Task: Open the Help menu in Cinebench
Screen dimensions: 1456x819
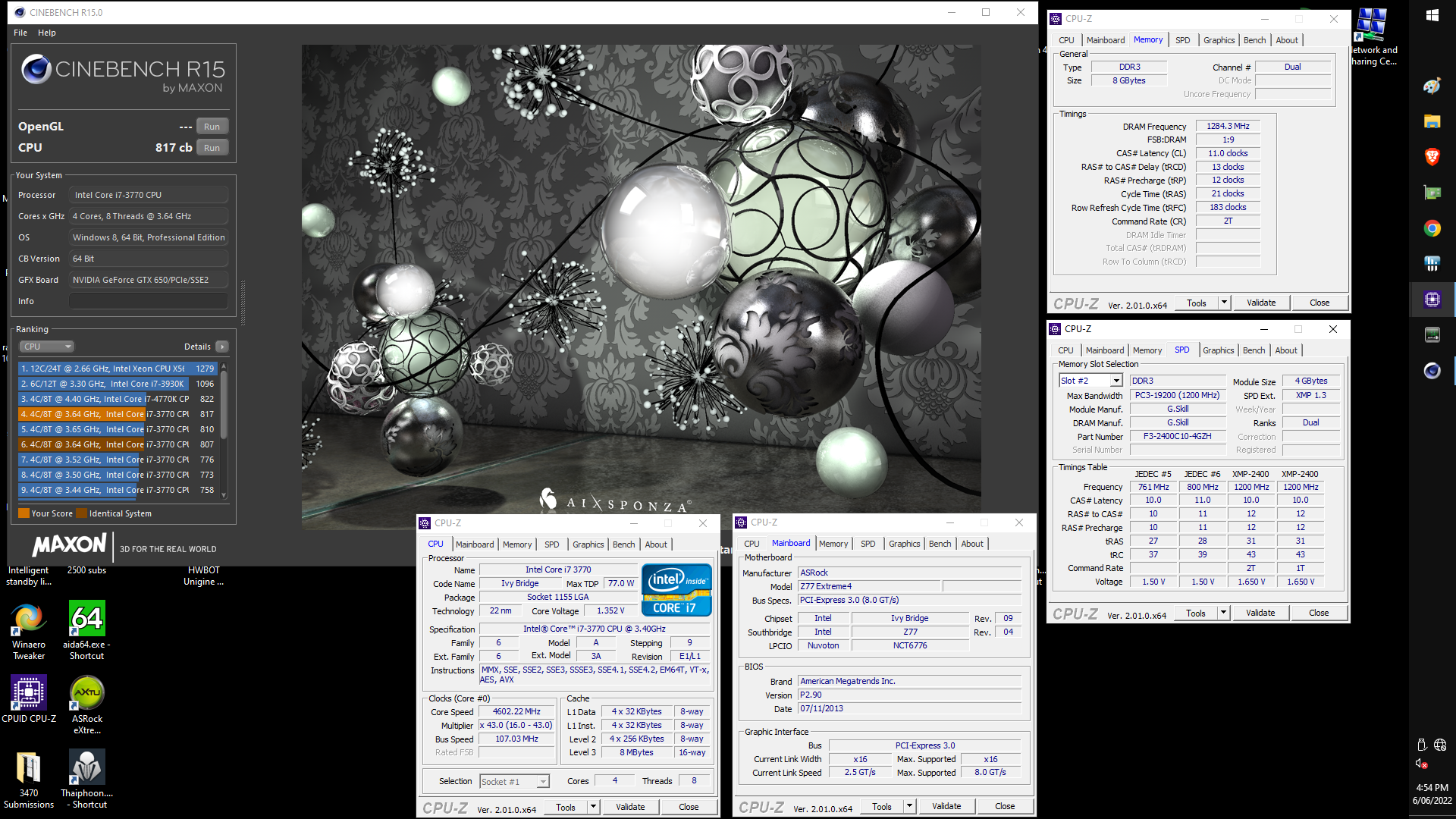Action: [47, 33]
